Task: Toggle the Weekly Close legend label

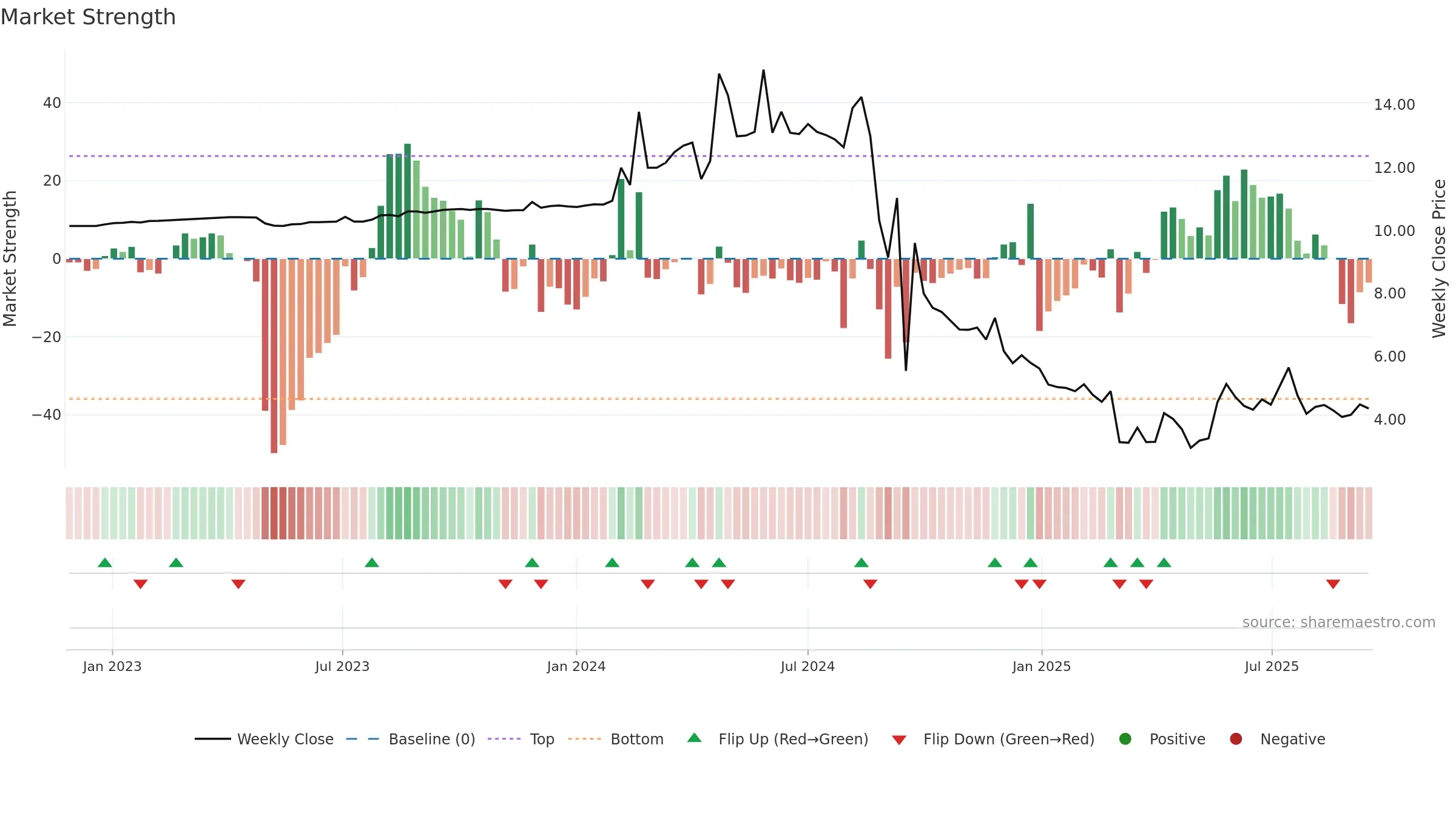Action: coord(285,739)
